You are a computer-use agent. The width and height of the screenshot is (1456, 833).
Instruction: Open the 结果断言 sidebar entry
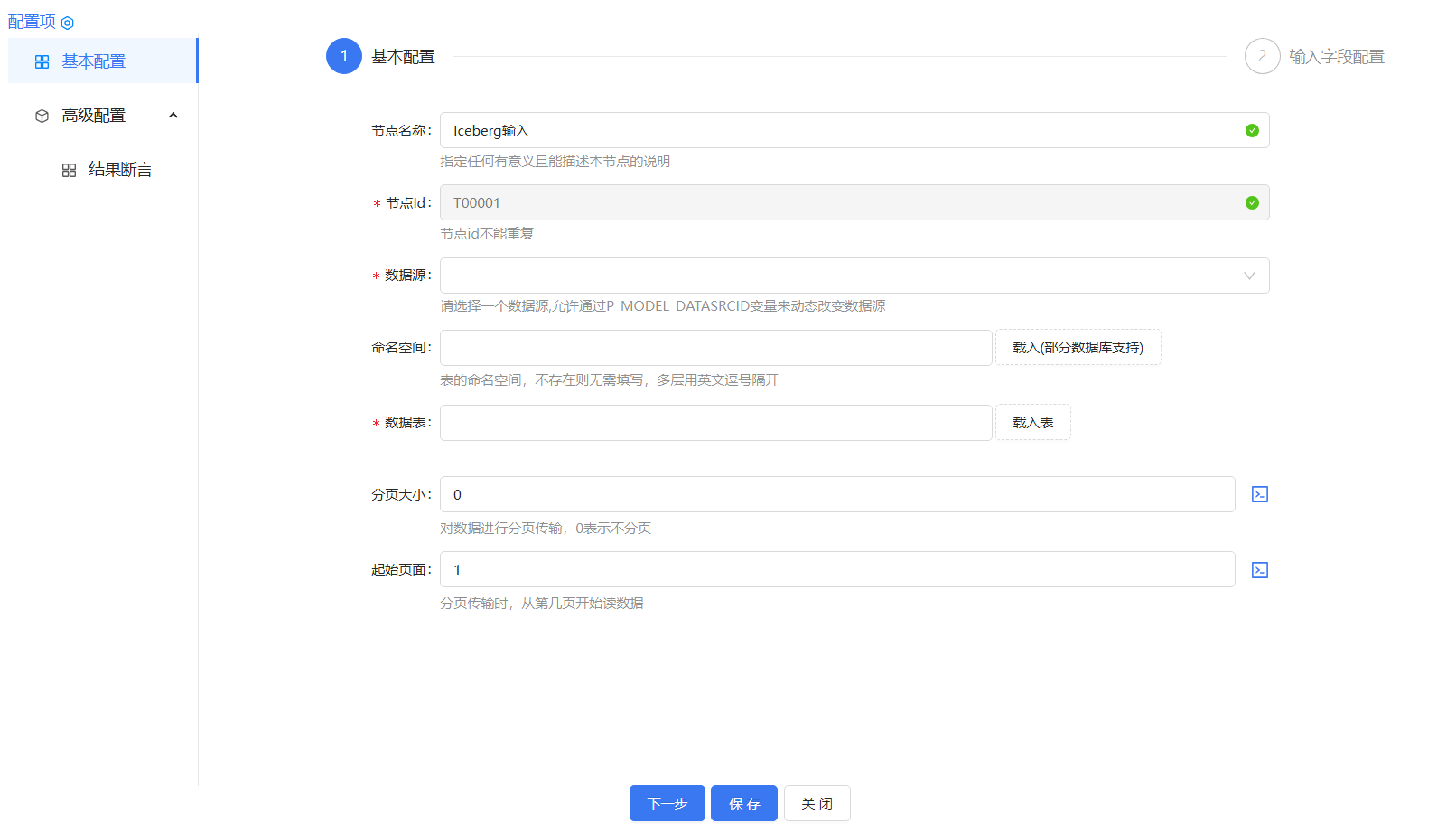(120, 169)
